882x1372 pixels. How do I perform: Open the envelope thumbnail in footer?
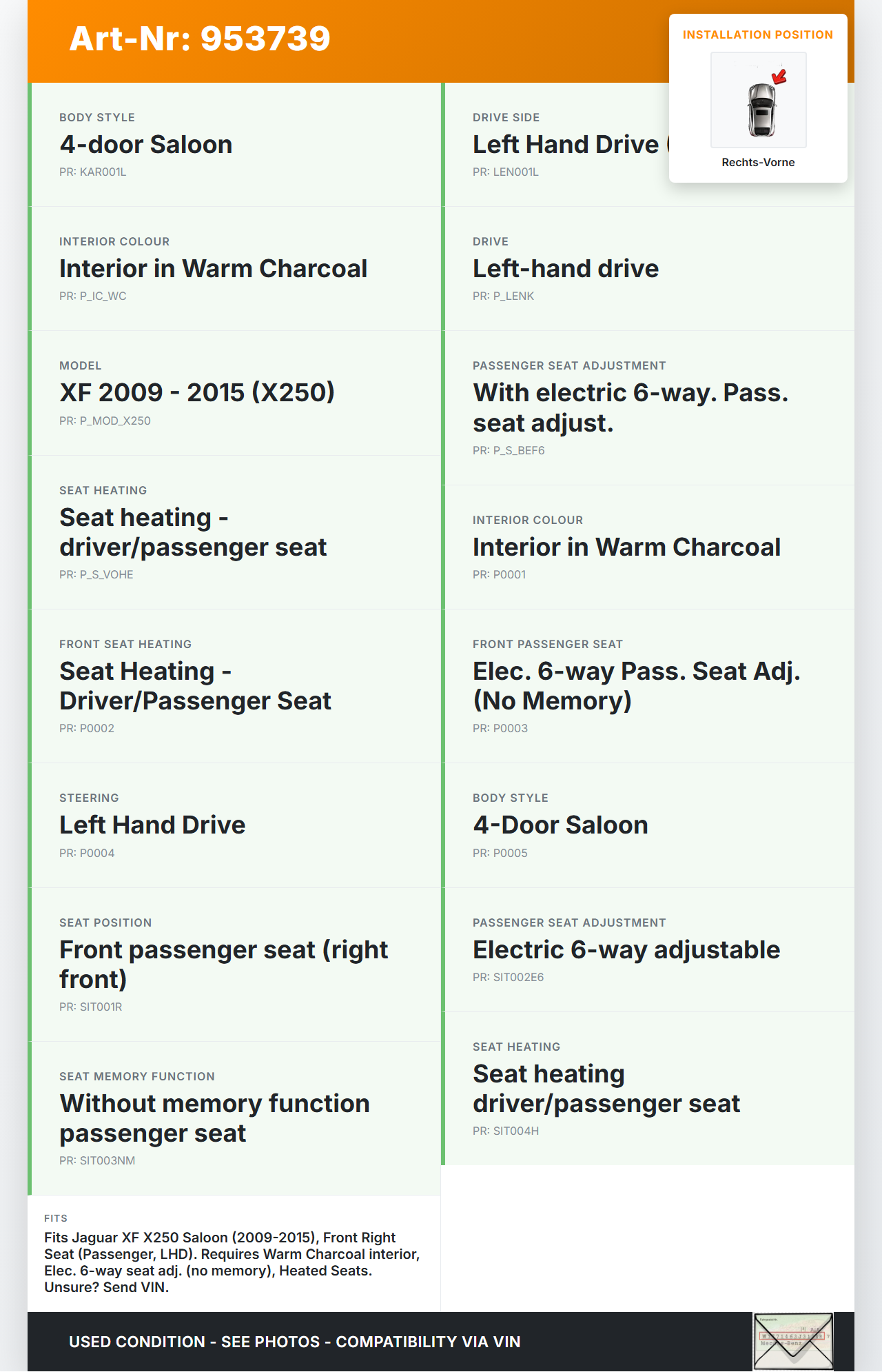[792, 1341]
